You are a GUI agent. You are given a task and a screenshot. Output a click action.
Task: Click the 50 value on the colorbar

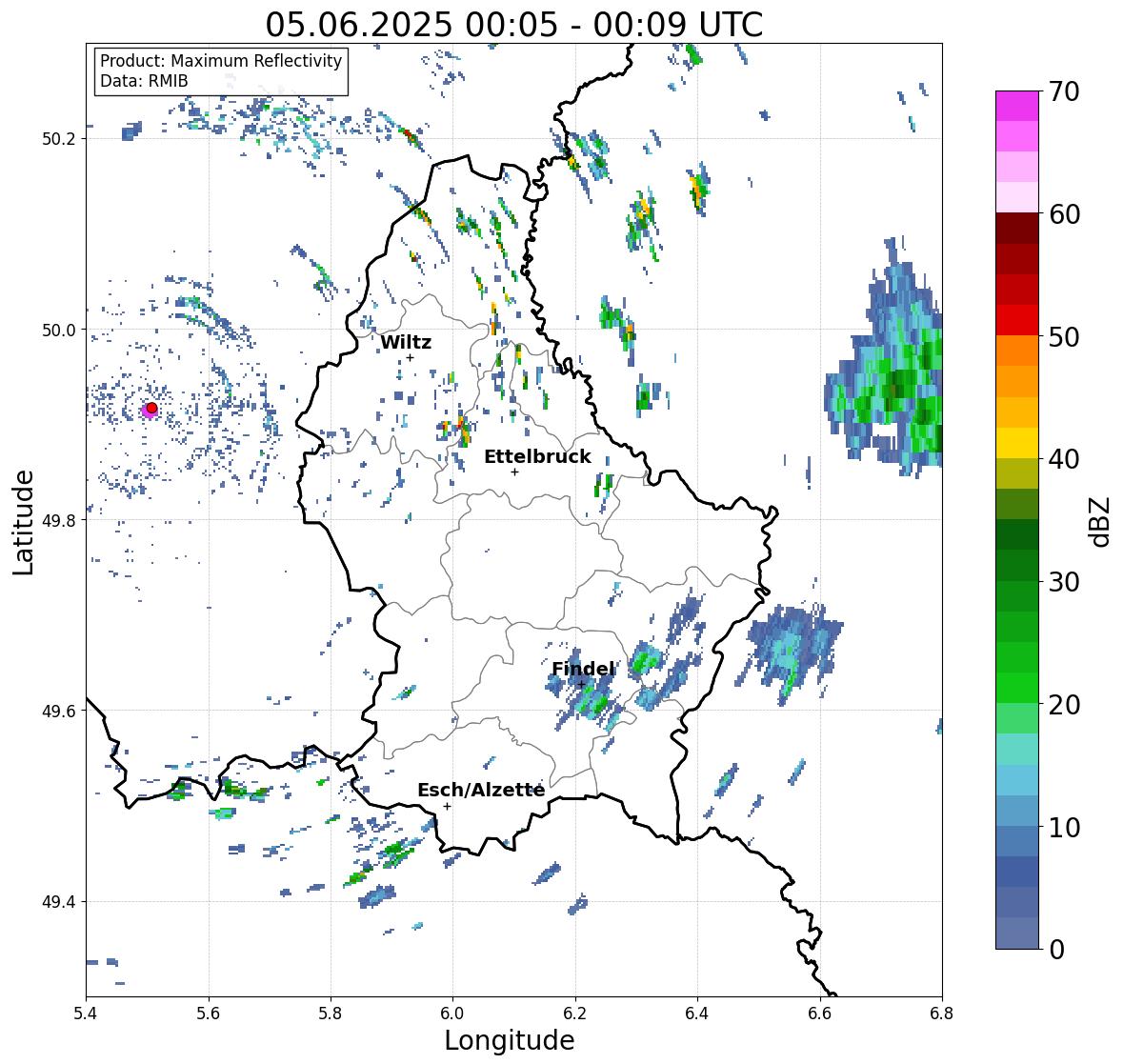(x=1062, y=336)
